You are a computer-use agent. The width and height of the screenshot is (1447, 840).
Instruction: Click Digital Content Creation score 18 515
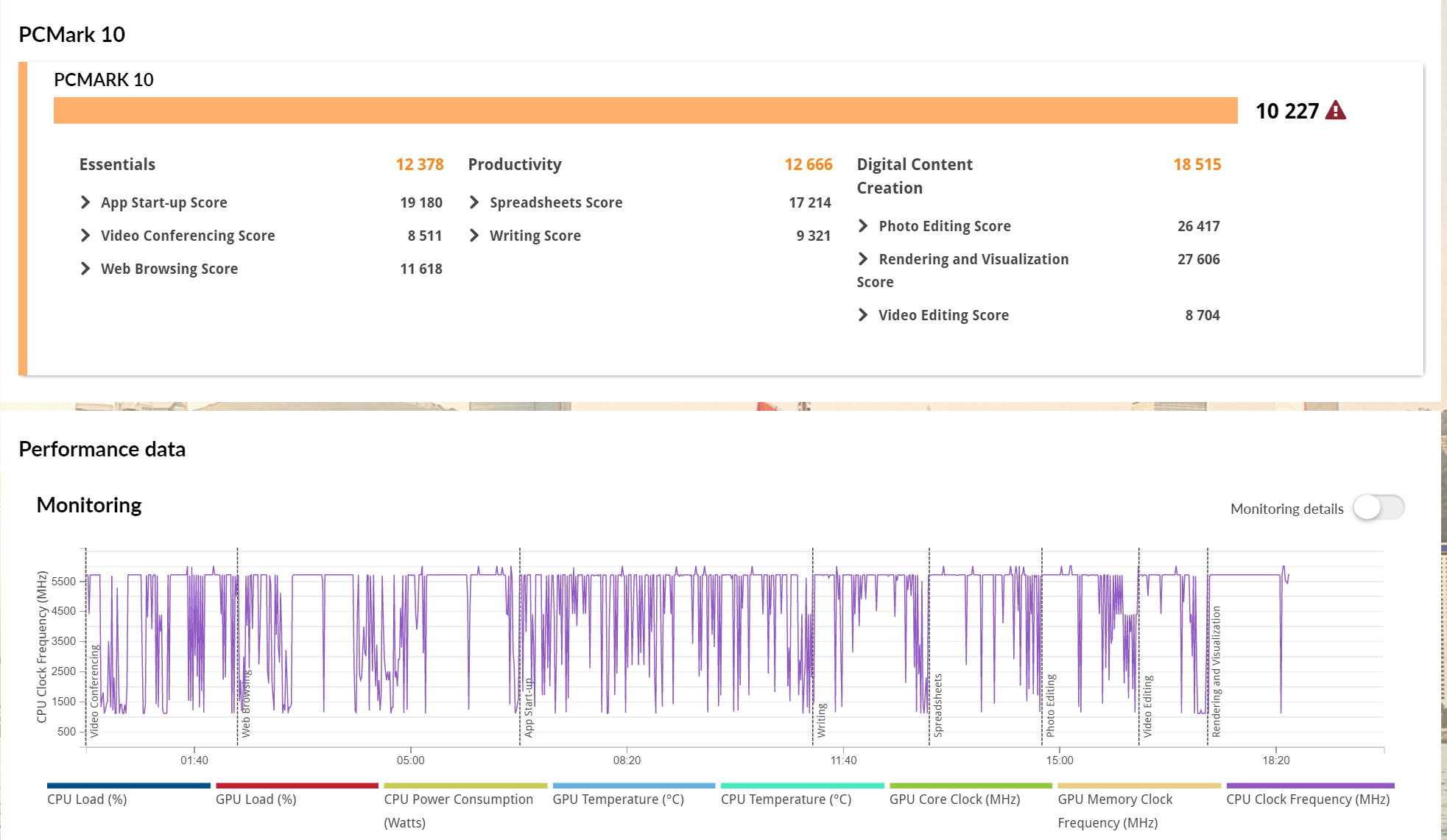click(x=1197, y=164)
